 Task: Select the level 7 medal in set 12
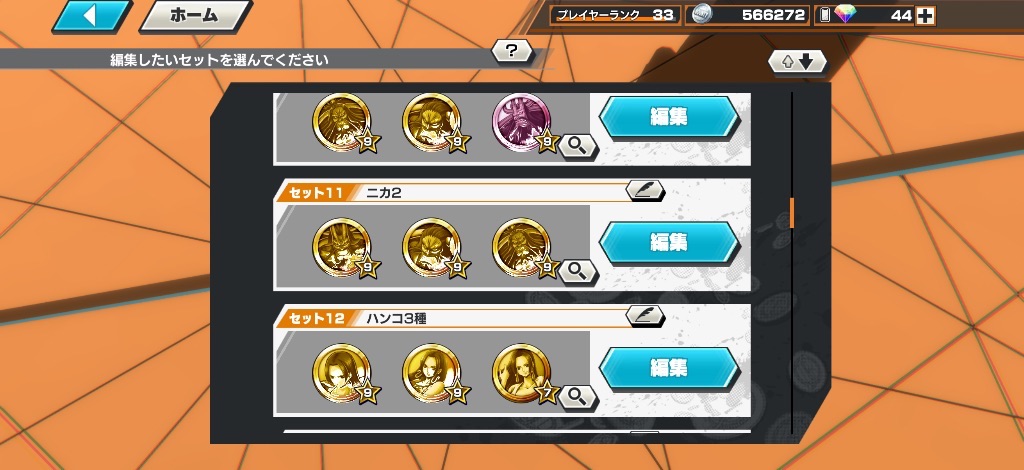(522, 373)
